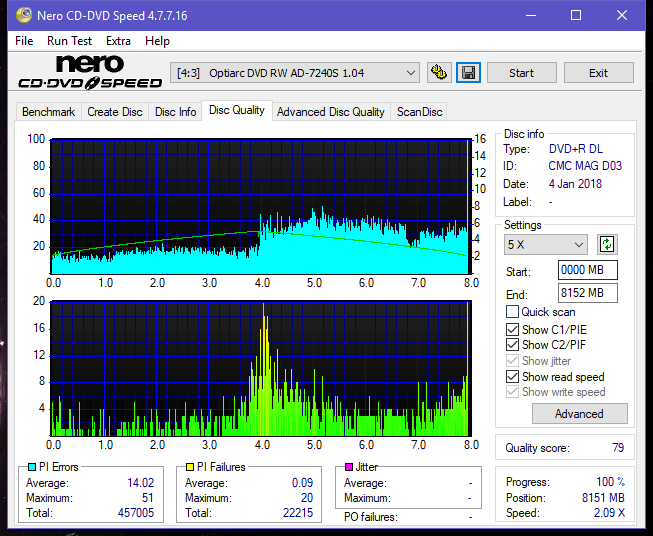Screen dimensions: 653x536
Task: Switch to the Create Disc tab
Action: [115, 112]
